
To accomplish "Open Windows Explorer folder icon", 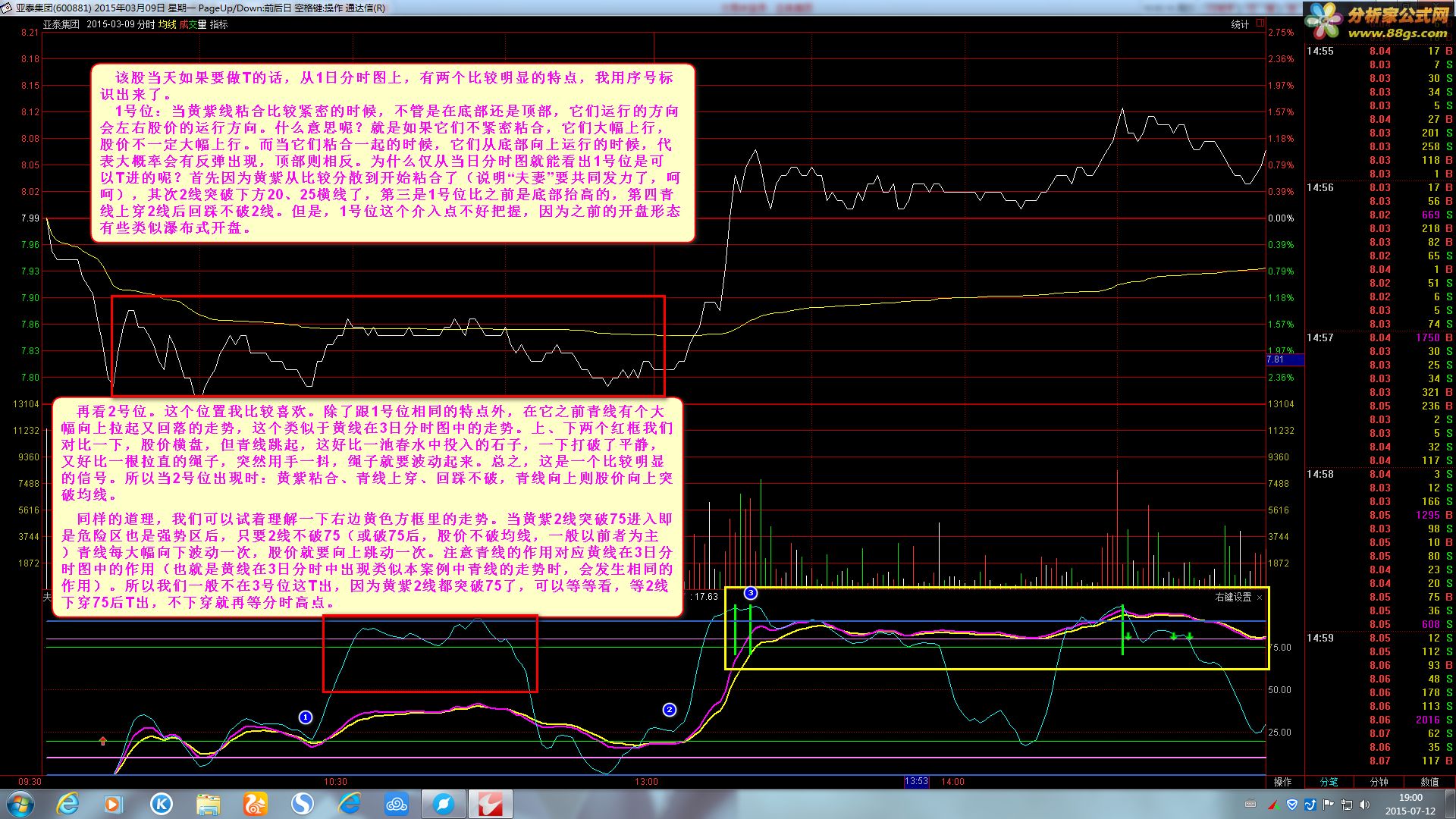I will pyautogui.click(x=208, y=804).
